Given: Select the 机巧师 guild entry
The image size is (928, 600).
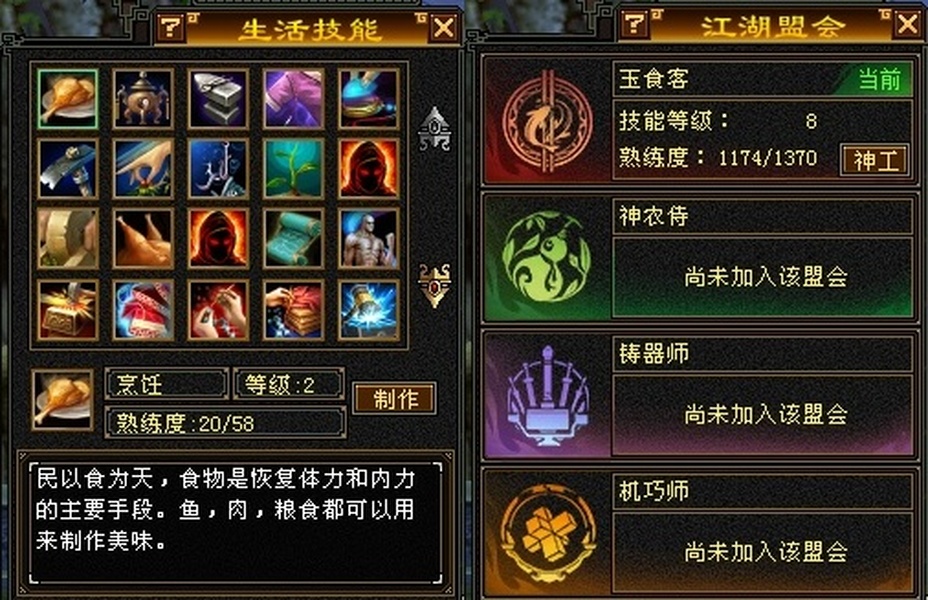Looking at the screenshot, I should (x=699, y=533).
